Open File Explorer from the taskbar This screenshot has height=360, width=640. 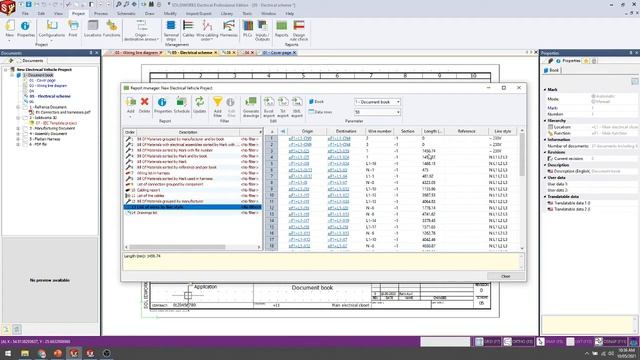click(25, 353)
